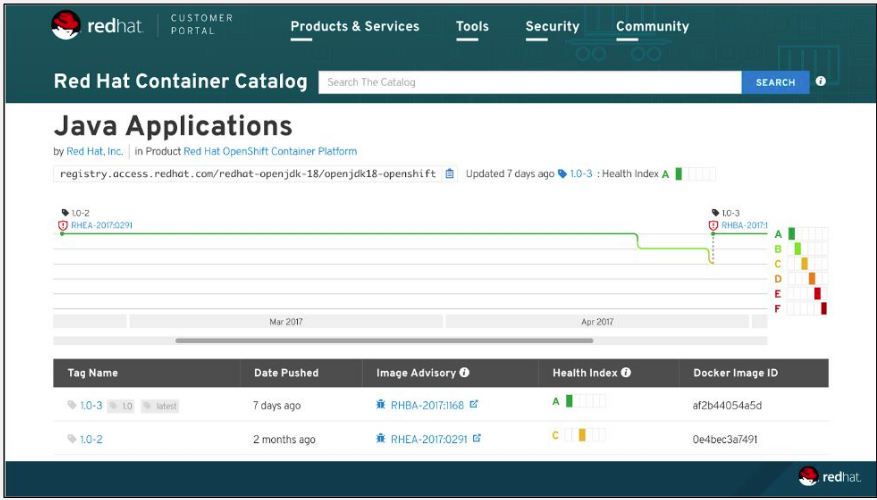Open the Products & Services menu

point(355,26)
